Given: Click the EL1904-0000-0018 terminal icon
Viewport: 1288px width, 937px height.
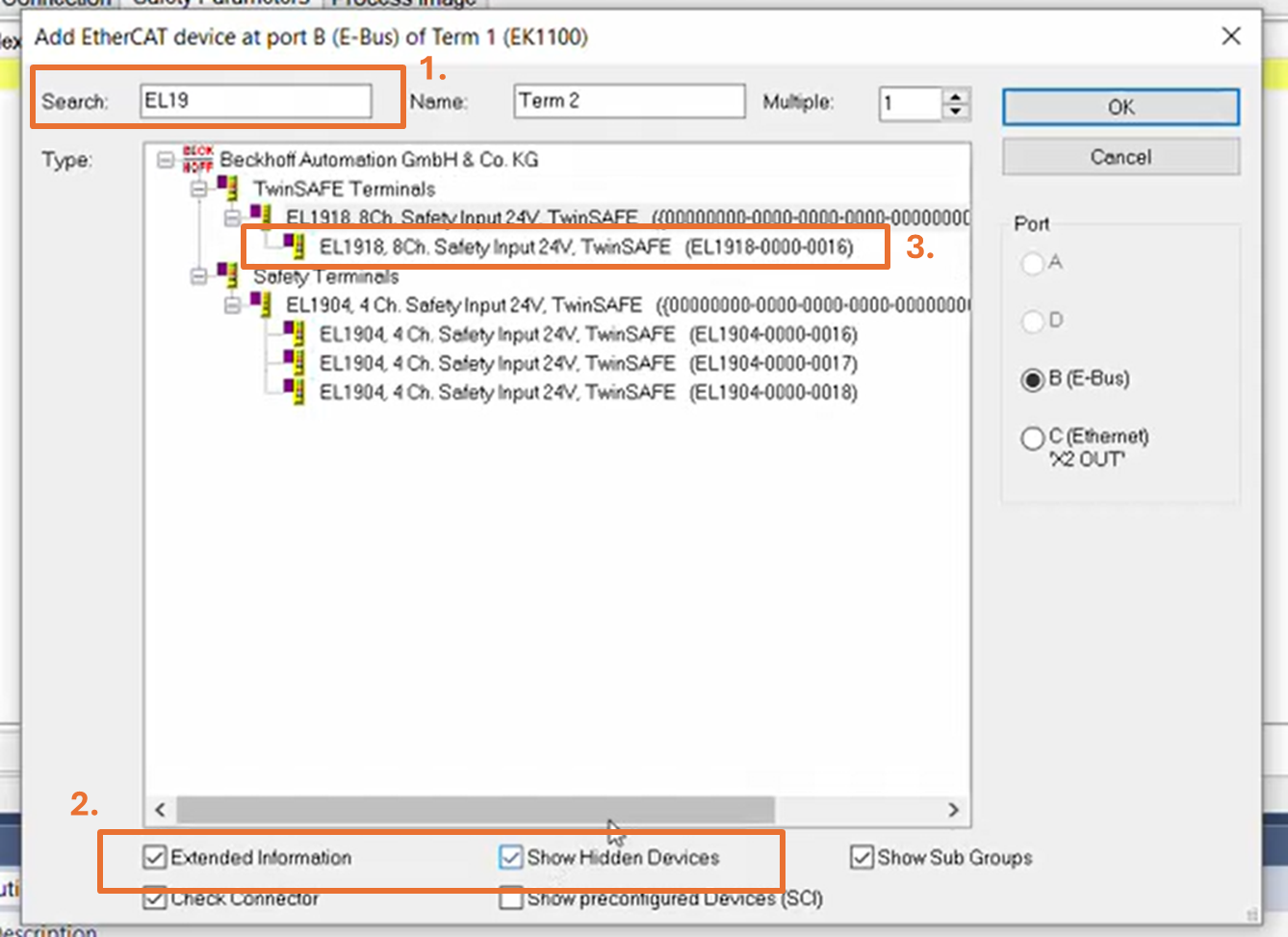Looking at the screenshot, I should coord(295,392).
